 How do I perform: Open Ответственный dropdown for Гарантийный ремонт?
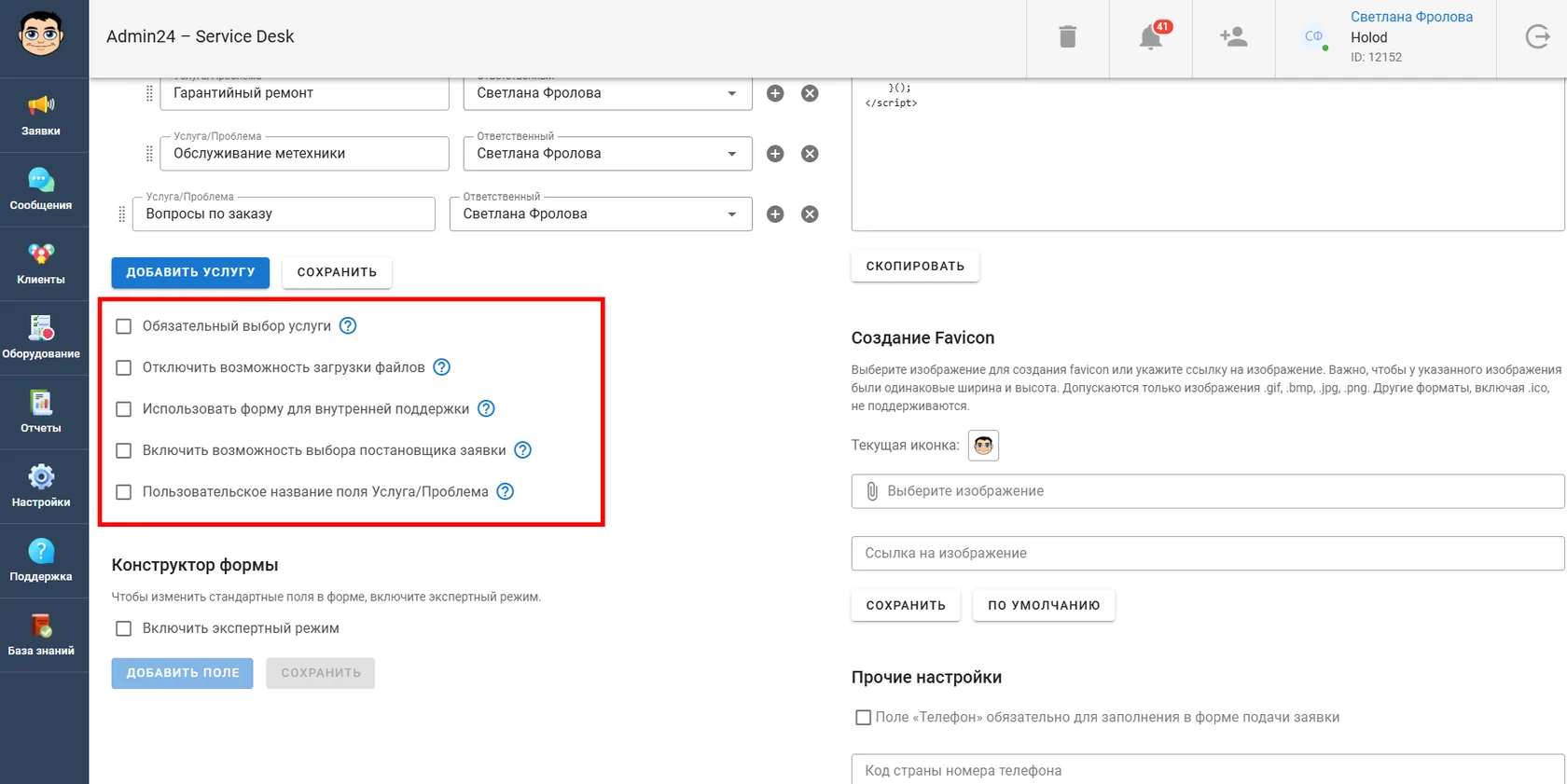click(x=607, y=93)
